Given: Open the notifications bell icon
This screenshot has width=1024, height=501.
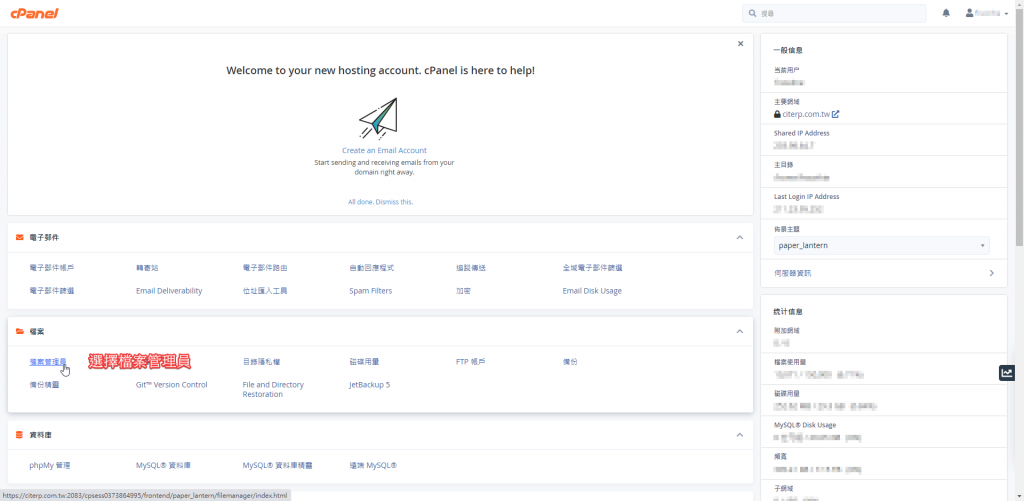Looking at the screenshot, I should [946, 13].
